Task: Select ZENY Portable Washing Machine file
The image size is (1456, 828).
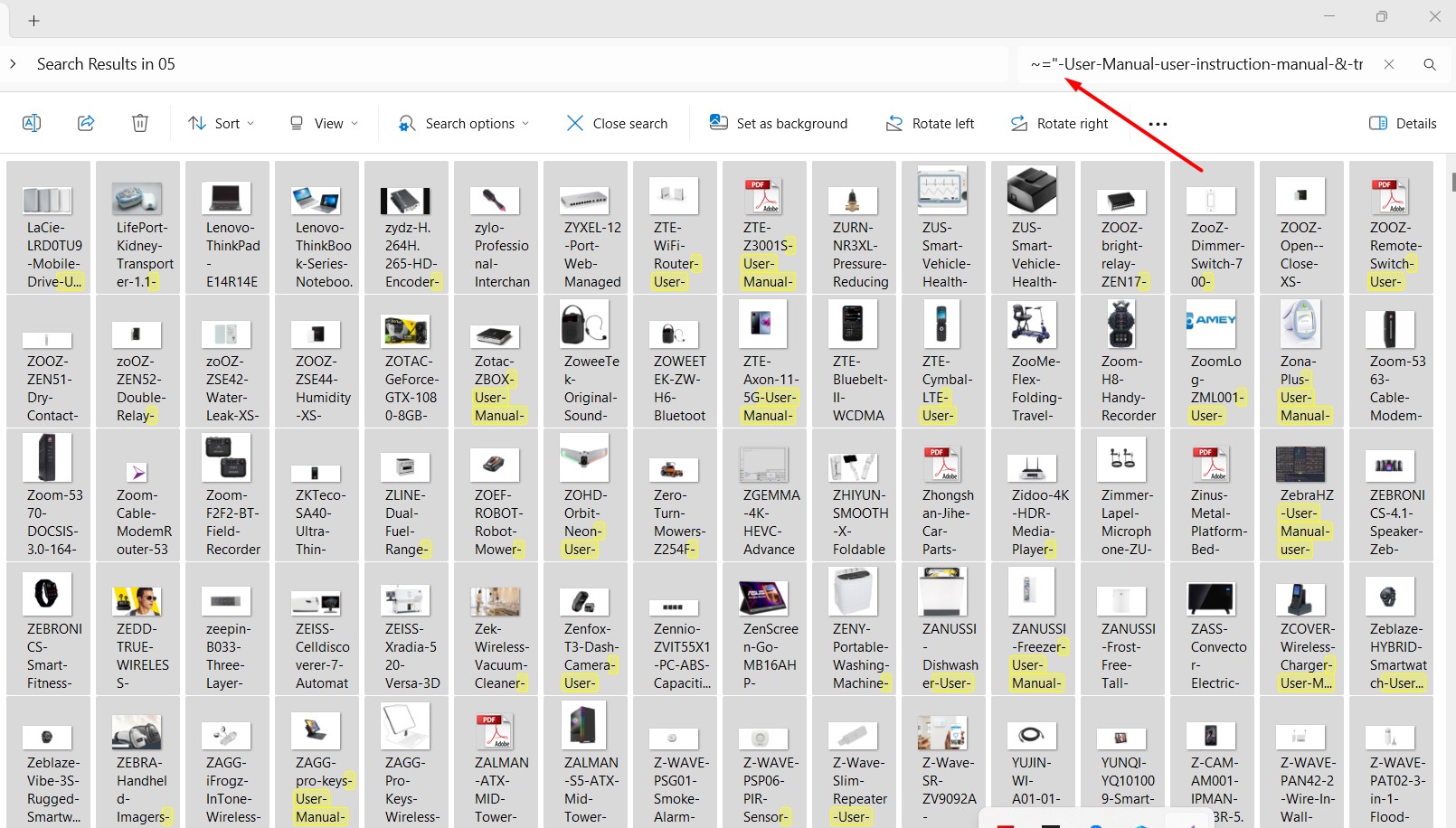Action: point(855,629)
